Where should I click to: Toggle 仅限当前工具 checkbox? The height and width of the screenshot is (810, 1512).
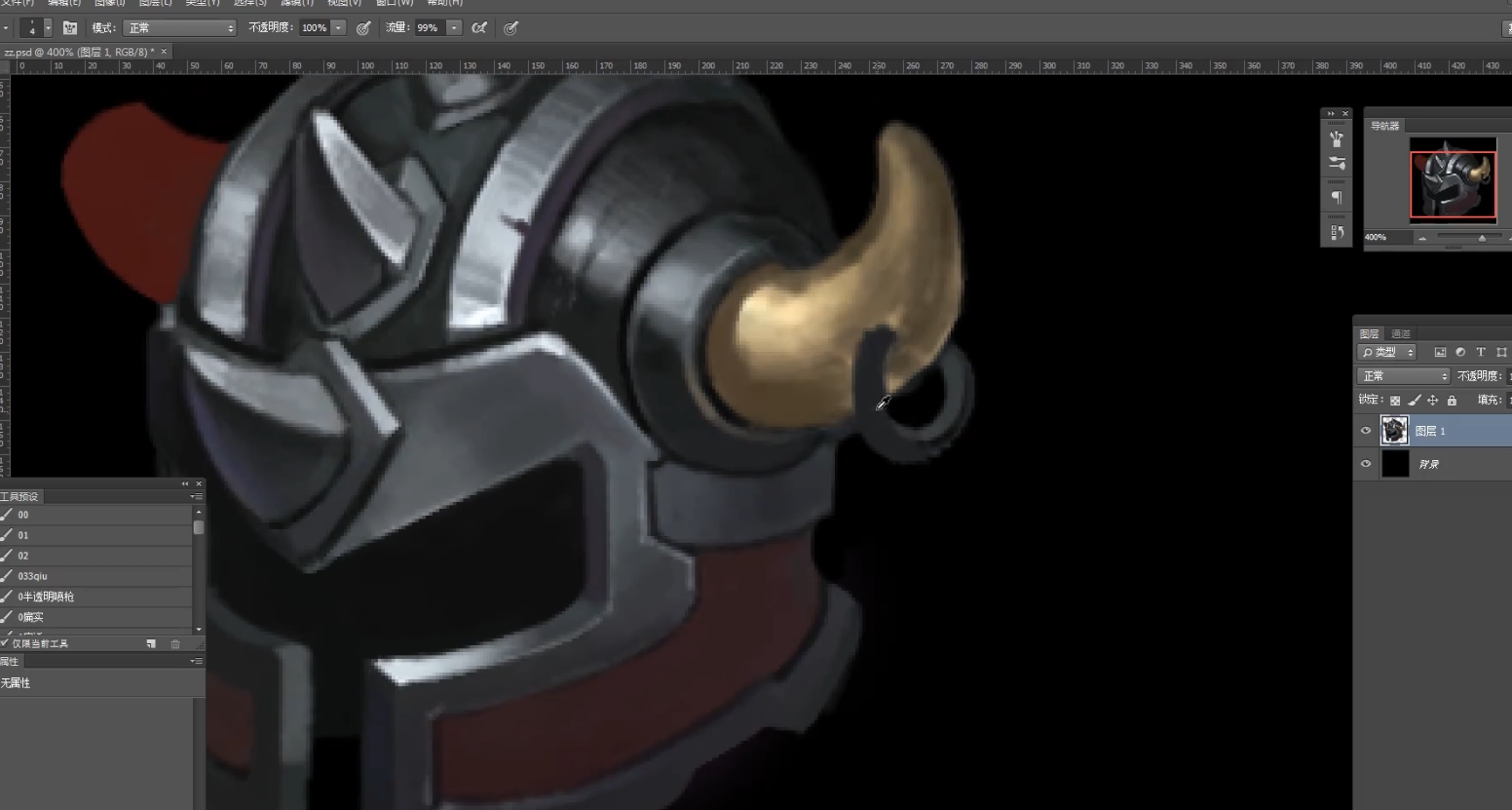(x=5, y=643)
